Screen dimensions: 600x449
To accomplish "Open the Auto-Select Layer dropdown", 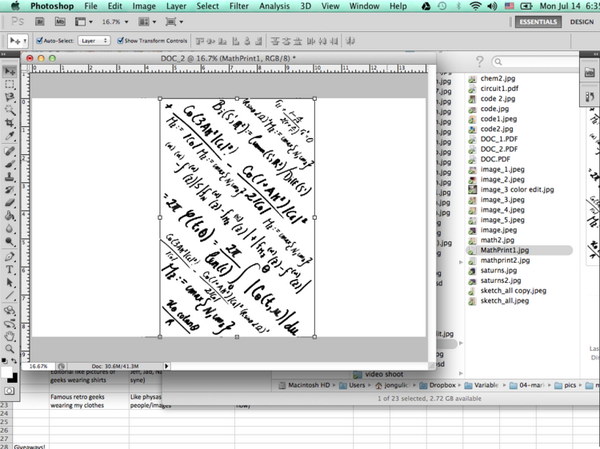I will (94, 41).
